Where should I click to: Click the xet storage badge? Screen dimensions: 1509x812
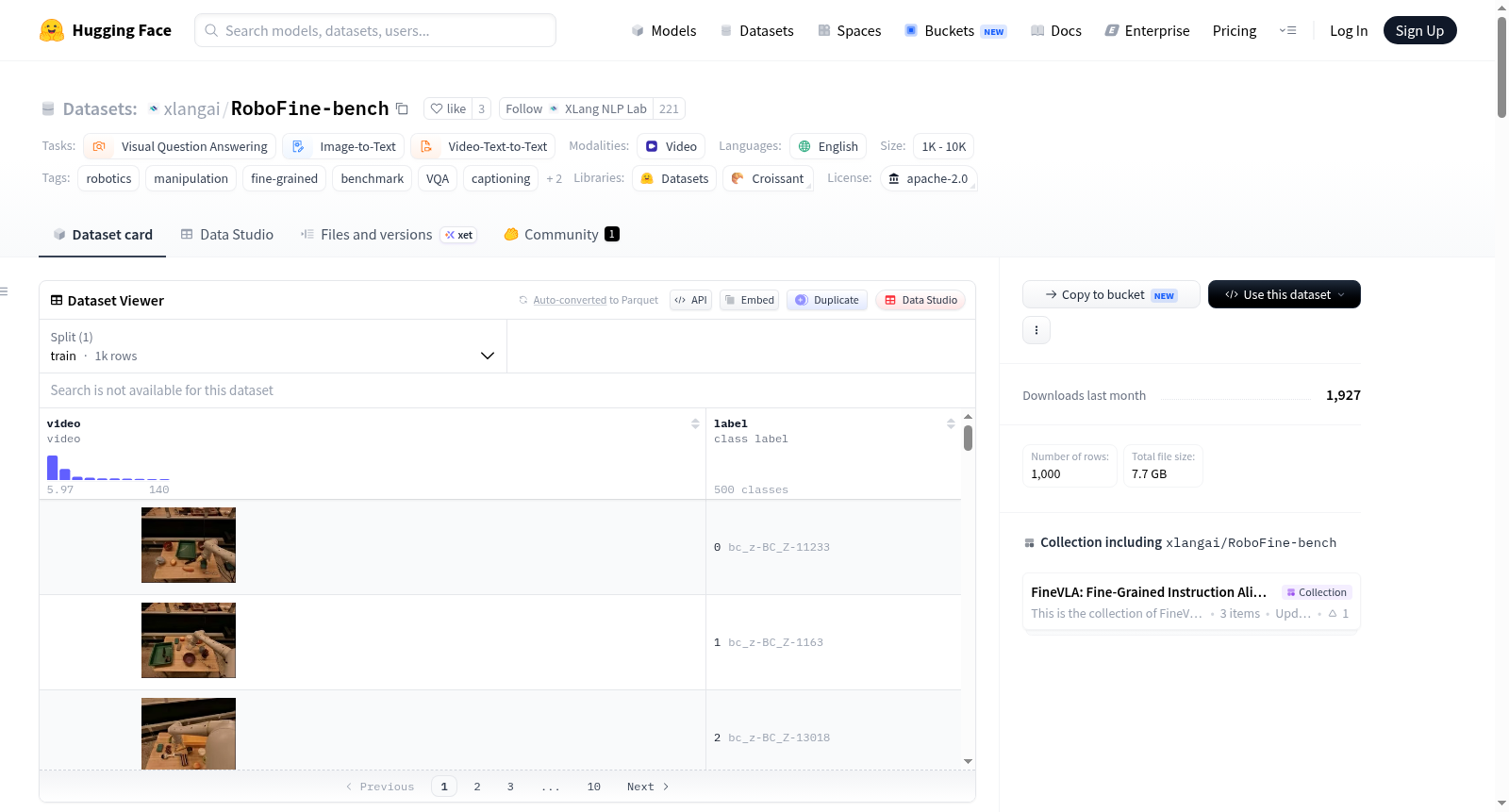click(459, 235)
